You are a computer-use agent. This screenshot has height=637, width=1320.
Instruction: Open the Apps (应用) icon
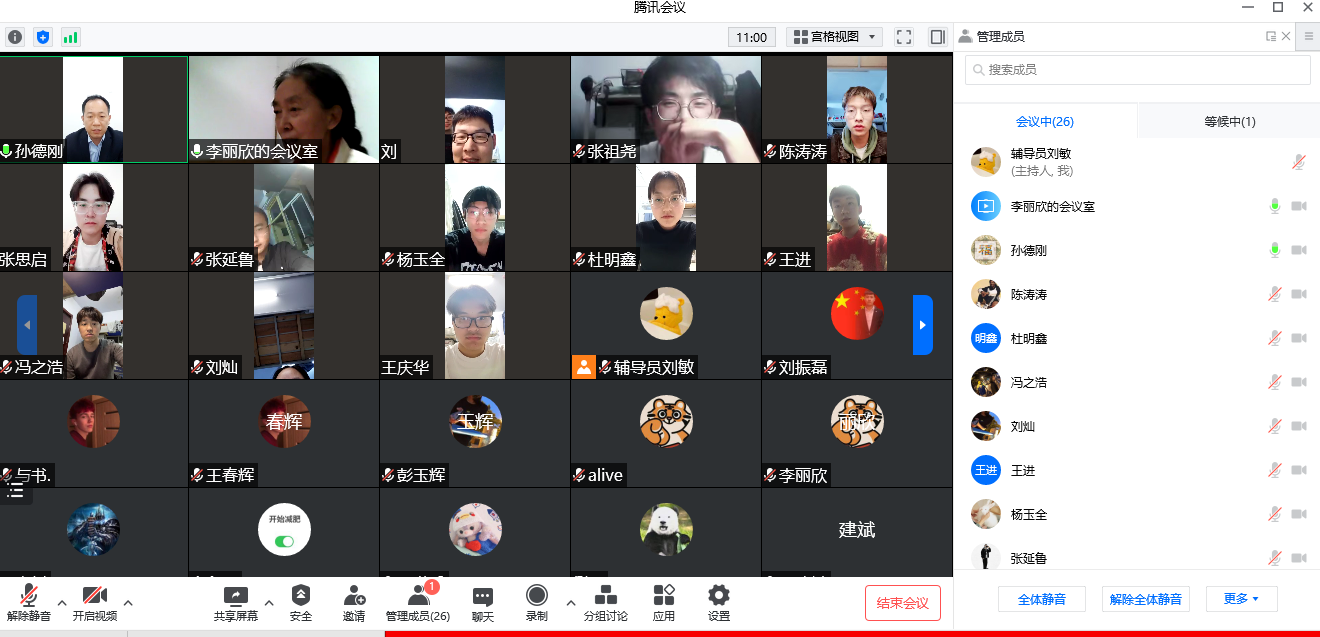coord(664,604)
